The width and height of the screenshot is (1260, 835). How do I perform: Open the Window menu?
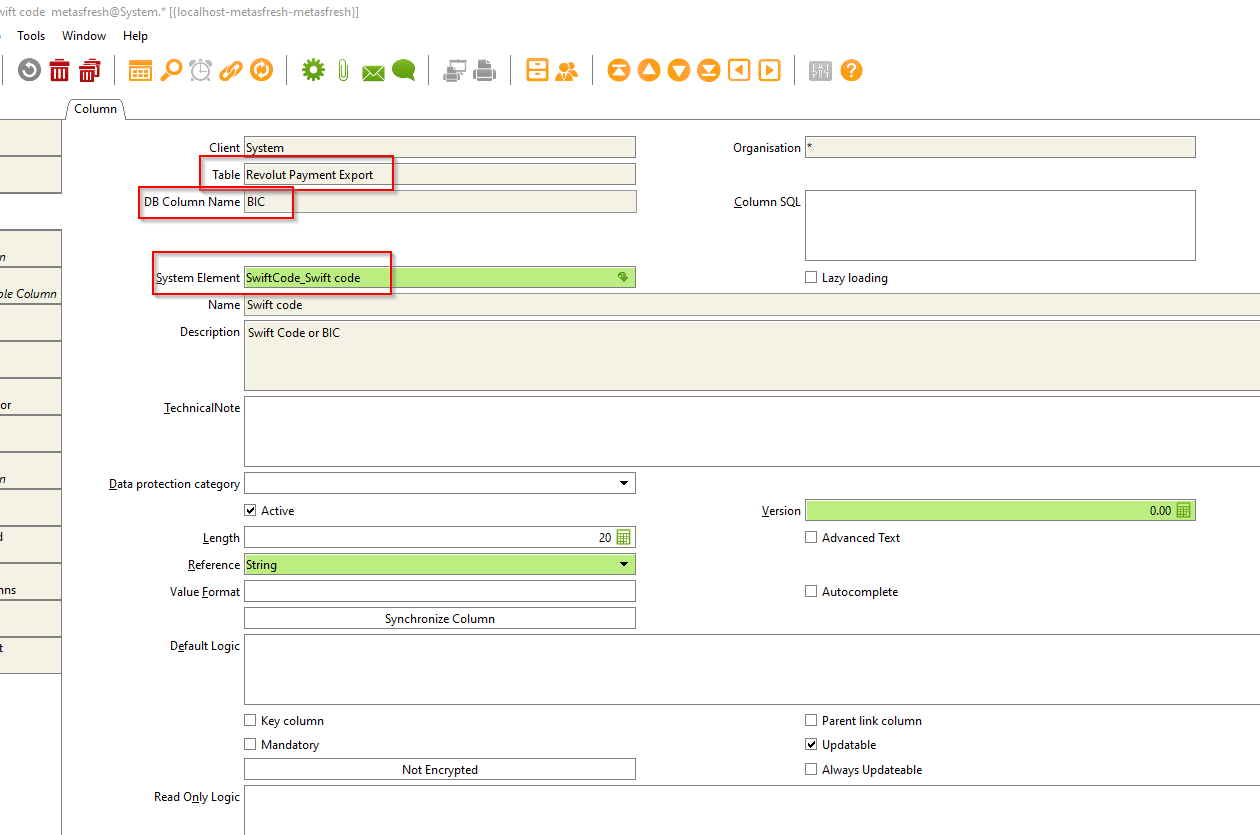(84, 35)
